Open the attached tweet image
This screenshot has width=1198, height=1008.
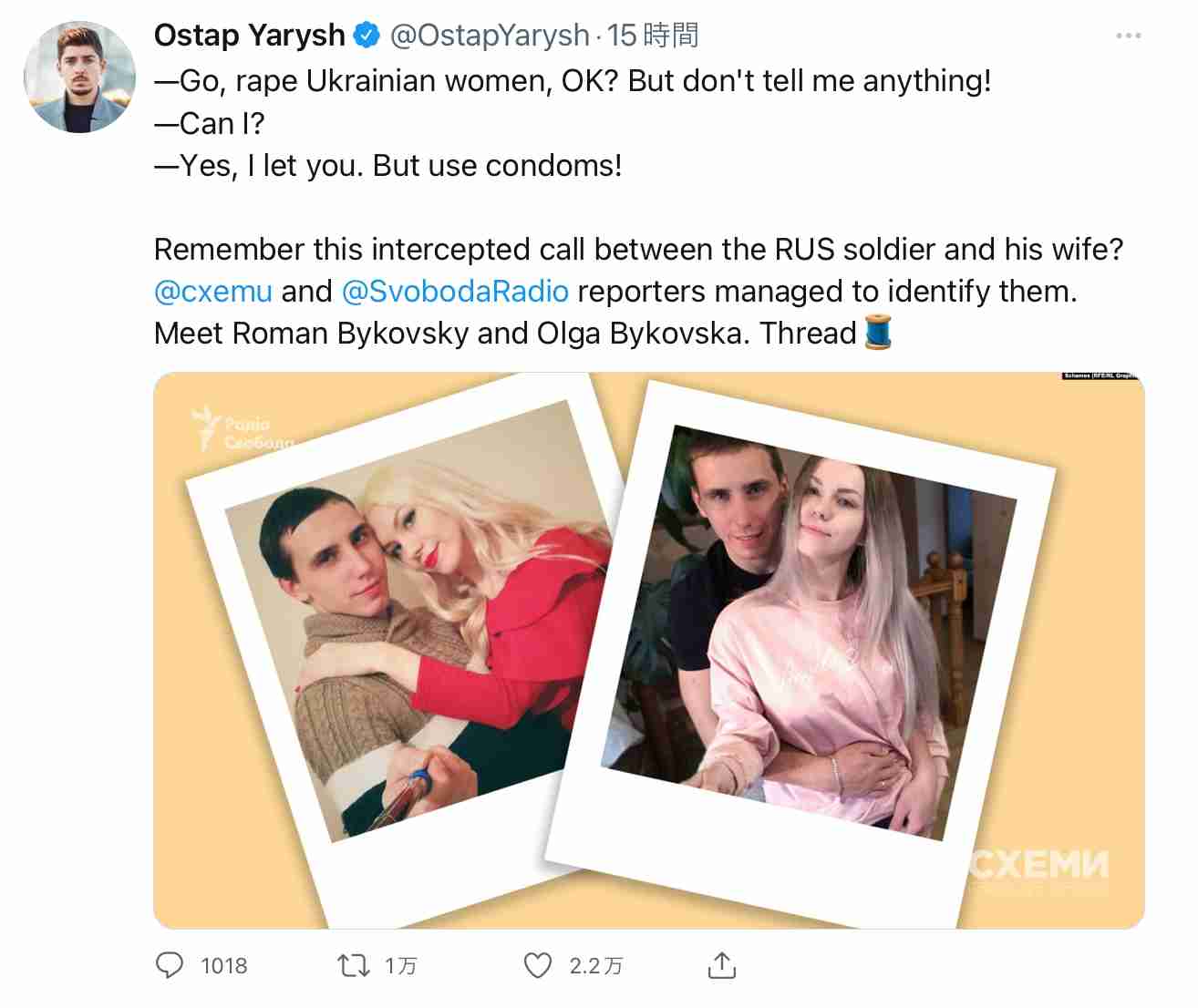tap(649, 651)
